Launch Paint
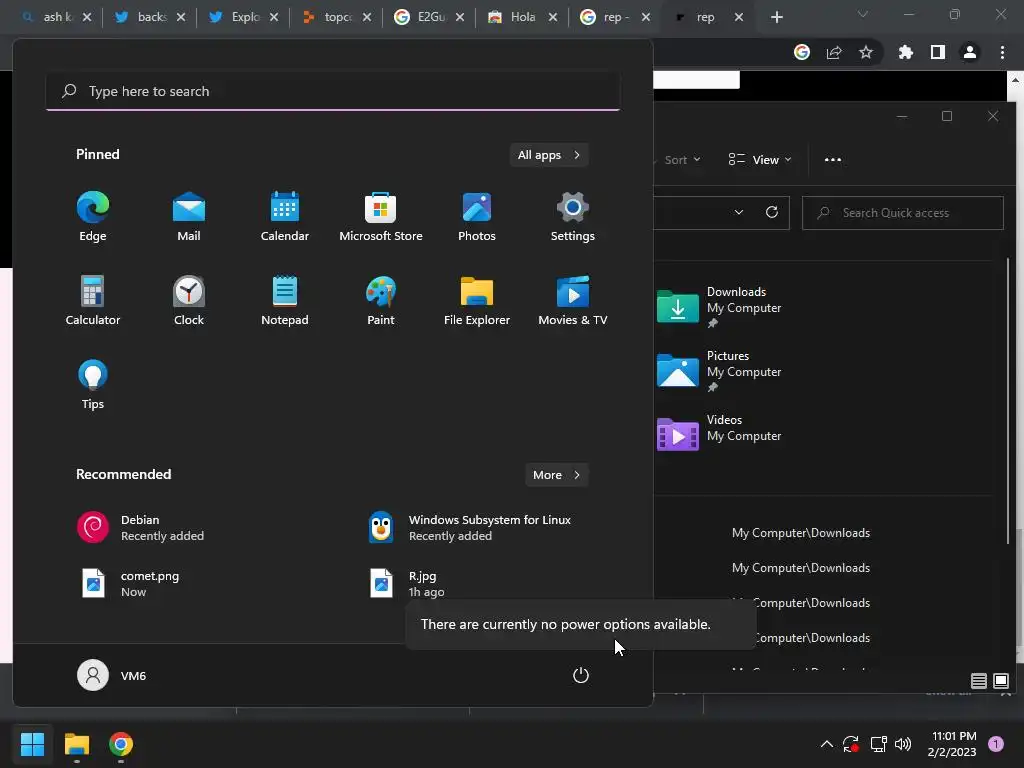This screenshot has height=768, width=1024. (x=381, y=301)
